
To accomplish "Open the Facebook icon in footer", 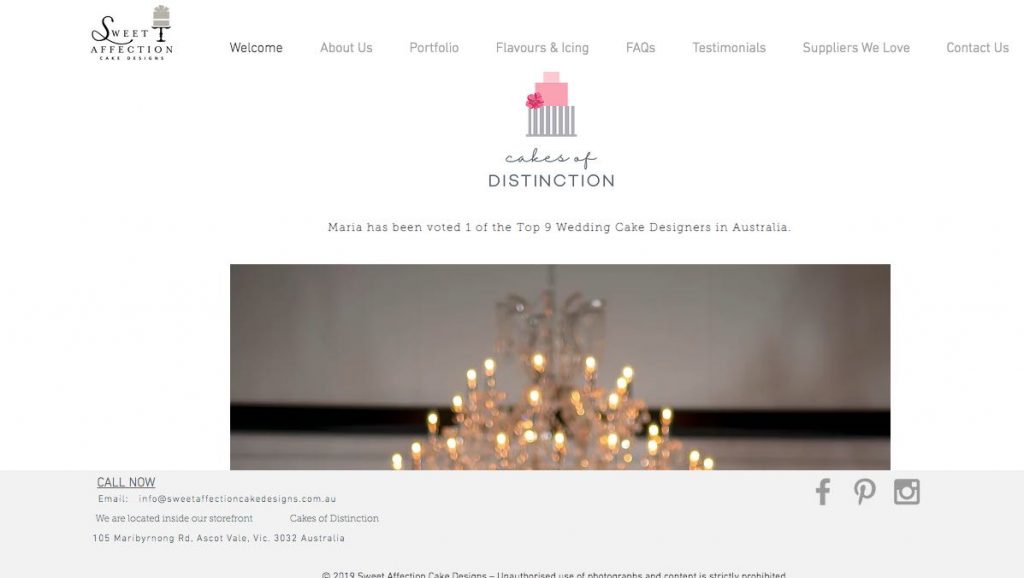I will pos(823,492).
